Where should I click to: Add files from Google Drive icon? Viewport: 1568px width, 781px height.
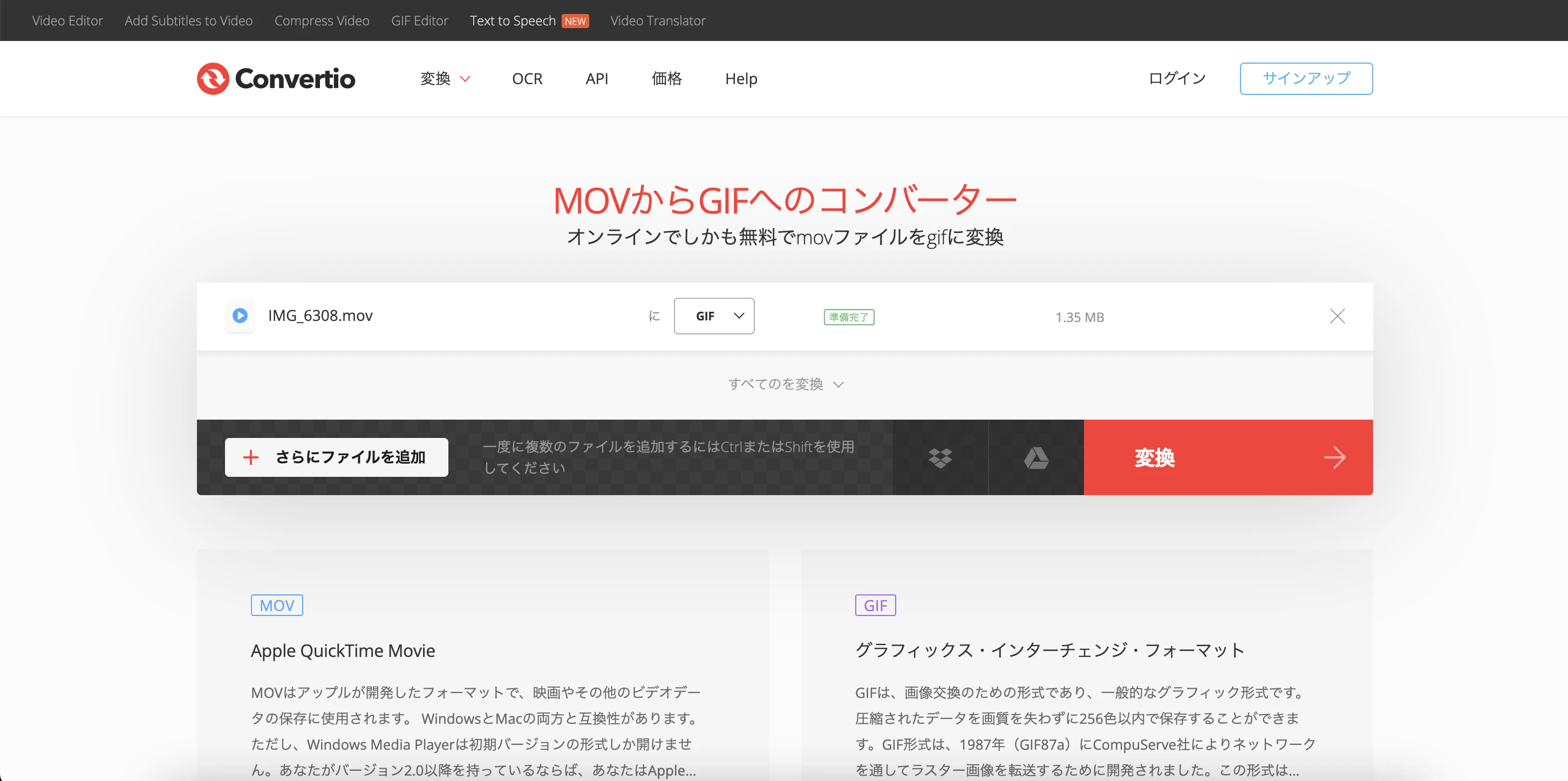[1036, 457]
